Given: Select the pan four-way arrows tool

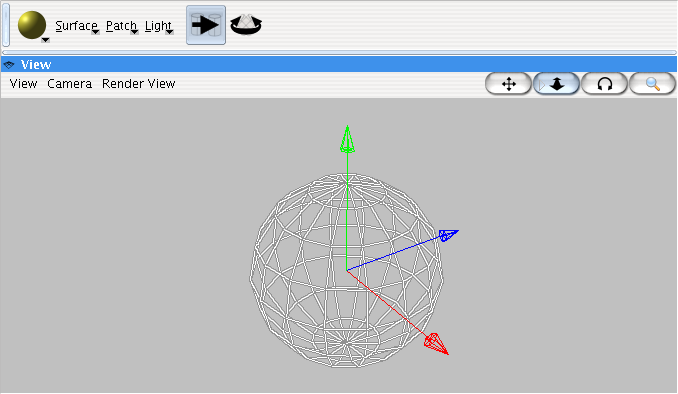Looking at the screenshot, I should click(x=508, y=84).
